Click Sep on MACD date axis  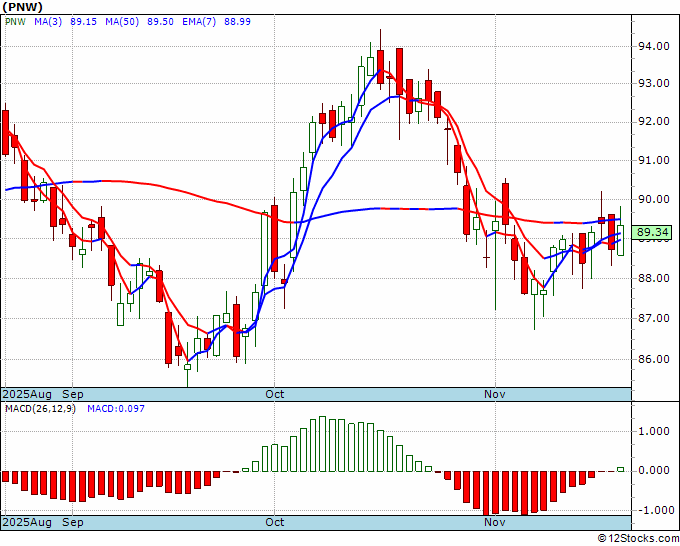coord(73,522)
